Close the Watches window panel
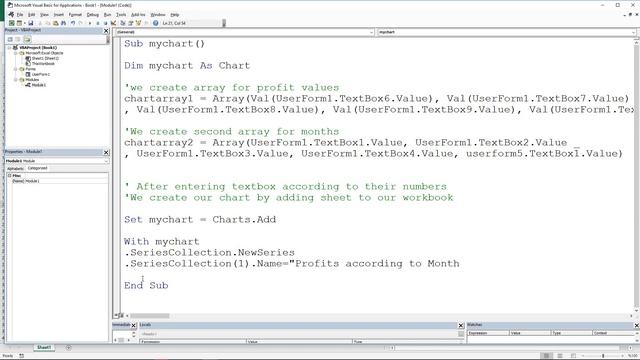 pyautogui.click(x=636, y=325)
